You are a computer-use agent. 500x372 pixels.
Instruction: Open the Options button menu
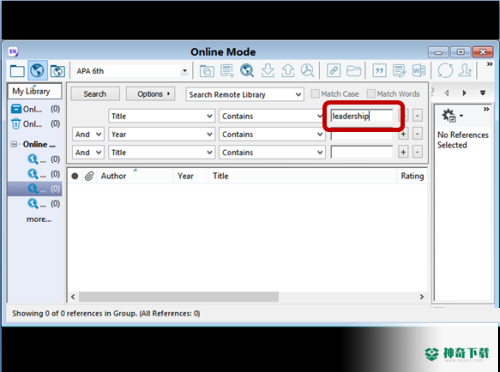point(150,94)
